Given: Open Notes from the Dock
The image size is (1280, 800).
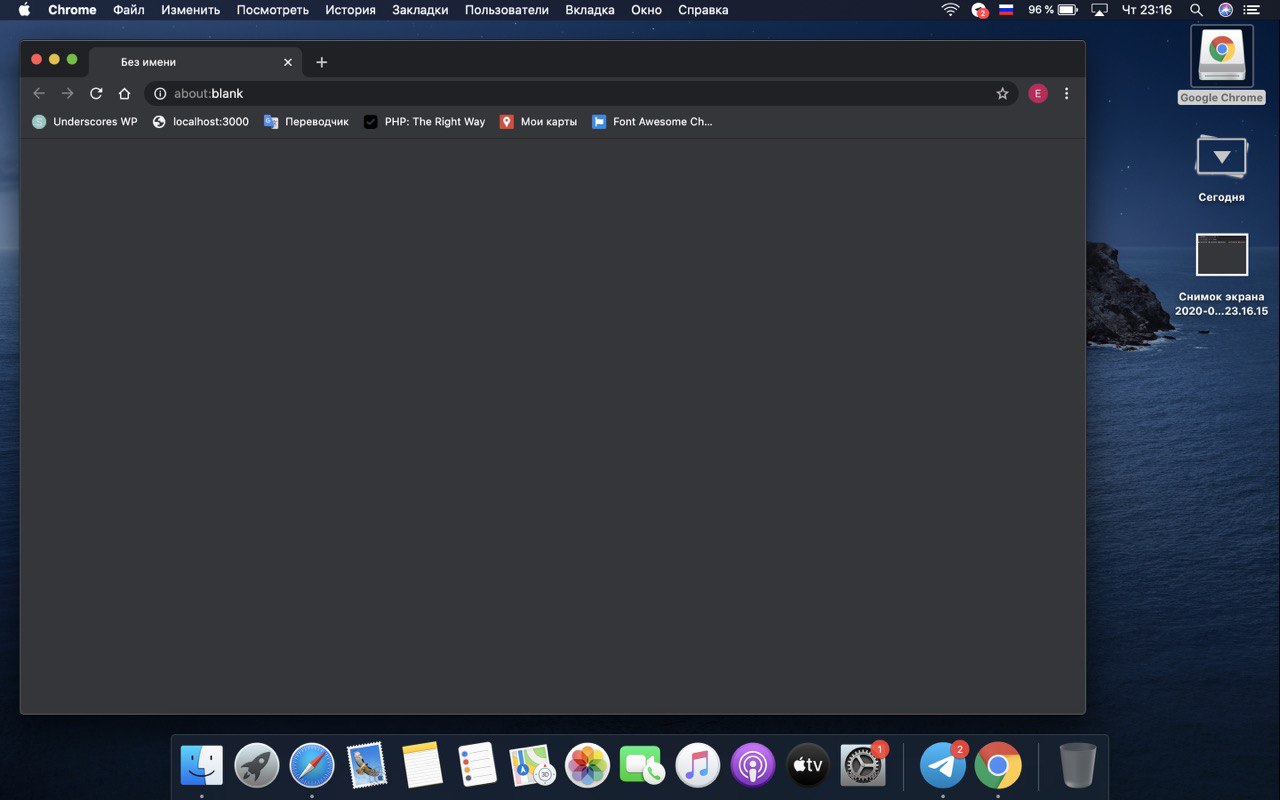Looking at the screenshot, I should coord(422,766).
